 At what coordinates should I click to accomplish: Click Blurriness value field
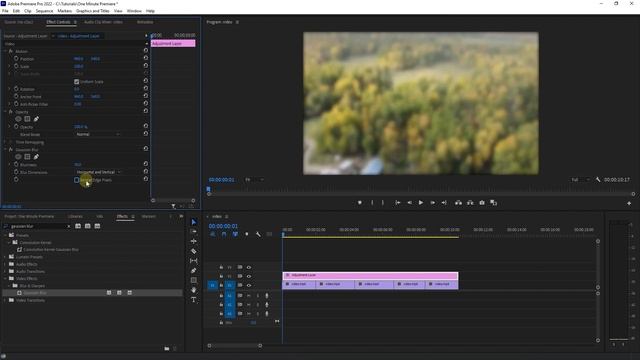click(x=78, y=164)
